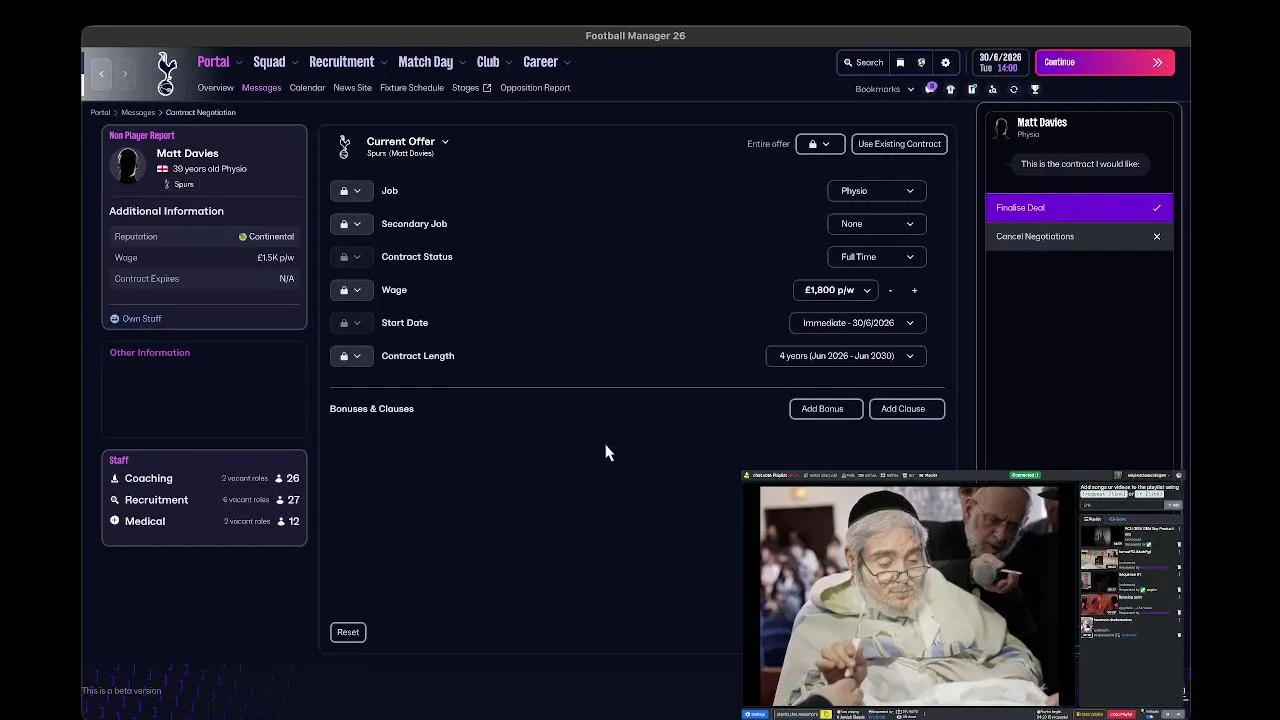The width and height of the screenshot is (1280, 720).
Task: Click the checkmark on Finalise Deal
Action: coord(1157,208)
